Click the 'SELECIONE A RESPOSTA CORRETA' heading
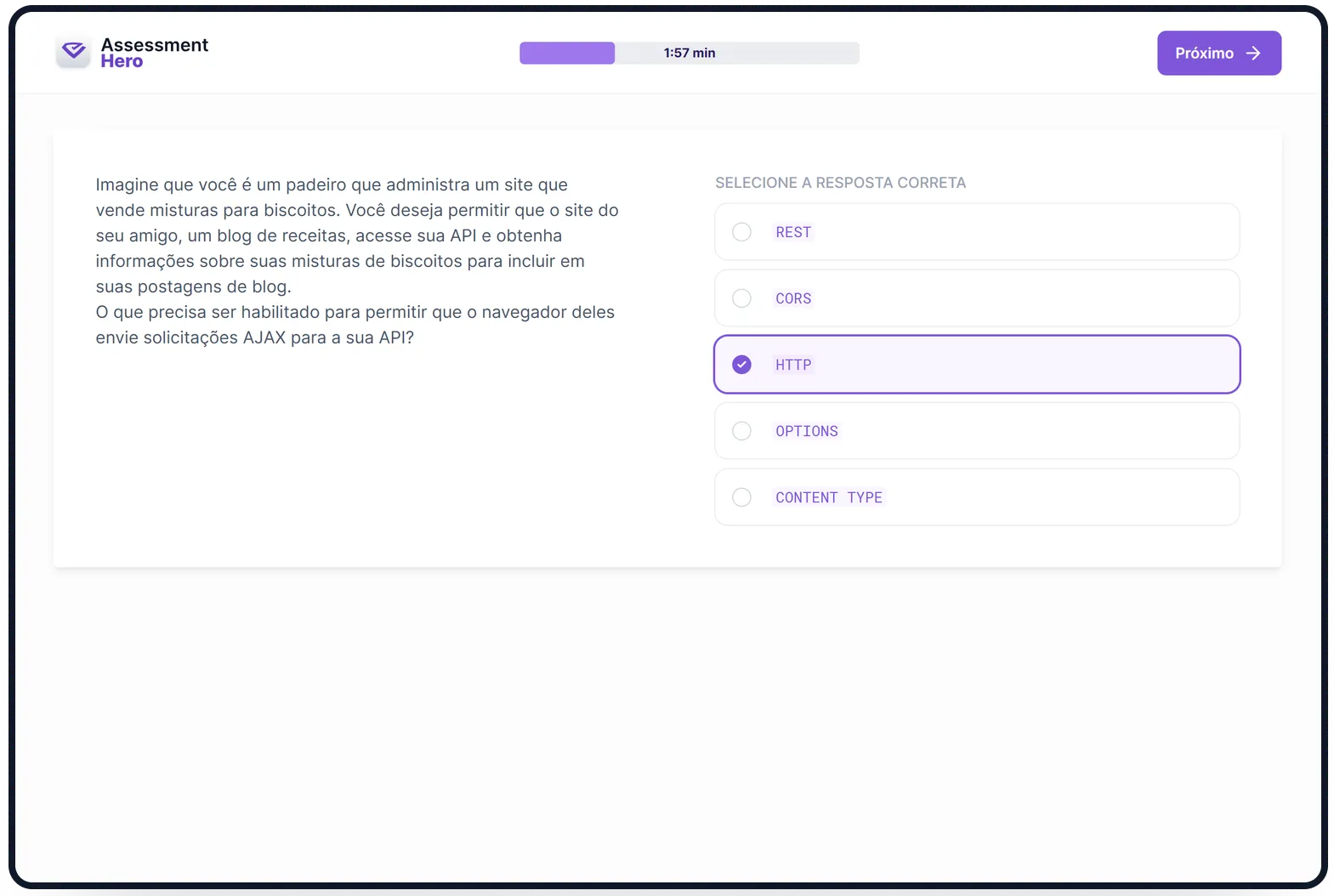Screen dimensions: 1334x896 840,183
